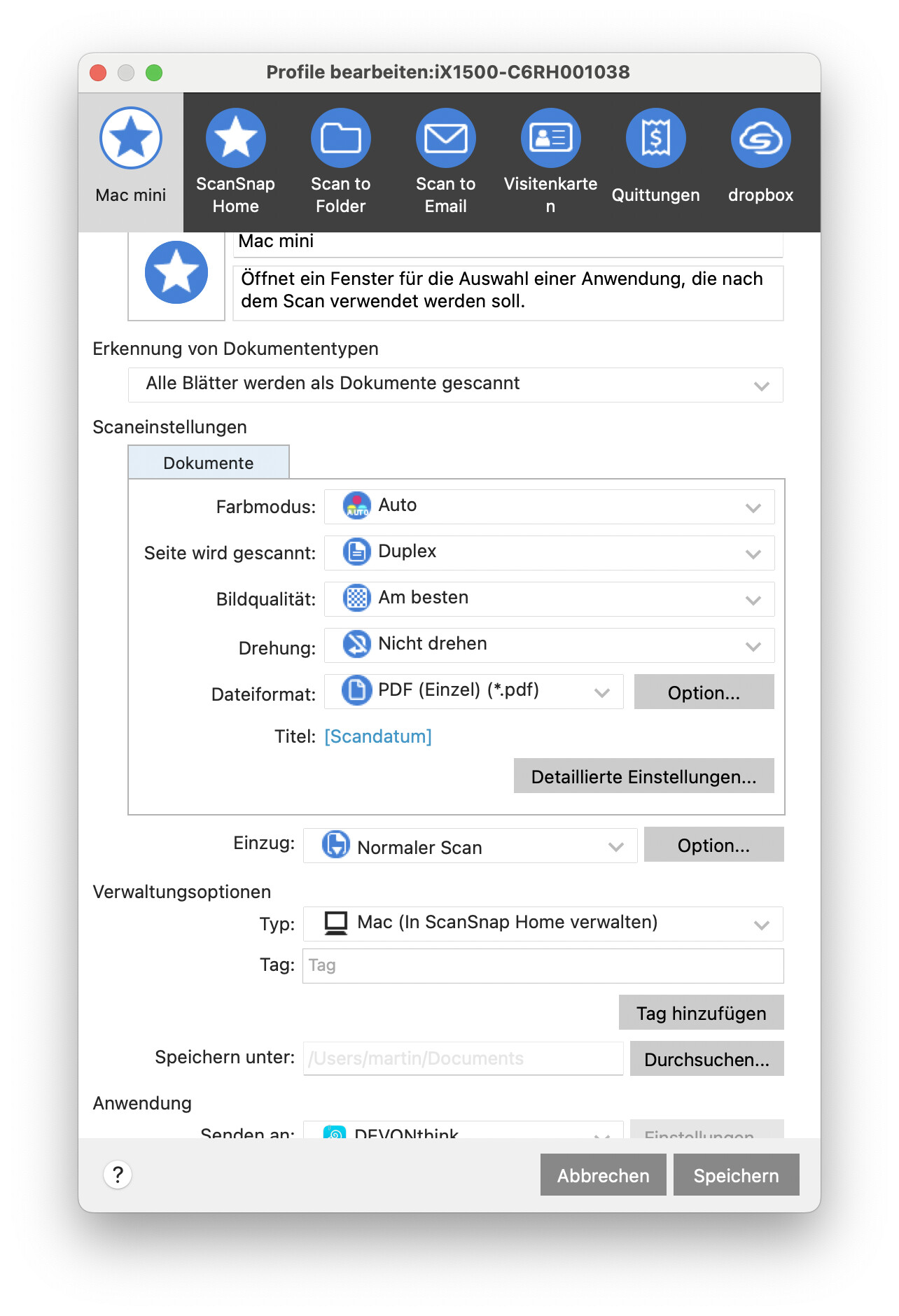Screen dimensions: 899x1316
Task: Select the ScanSnap Home profile icon
Action: [235, 139]
